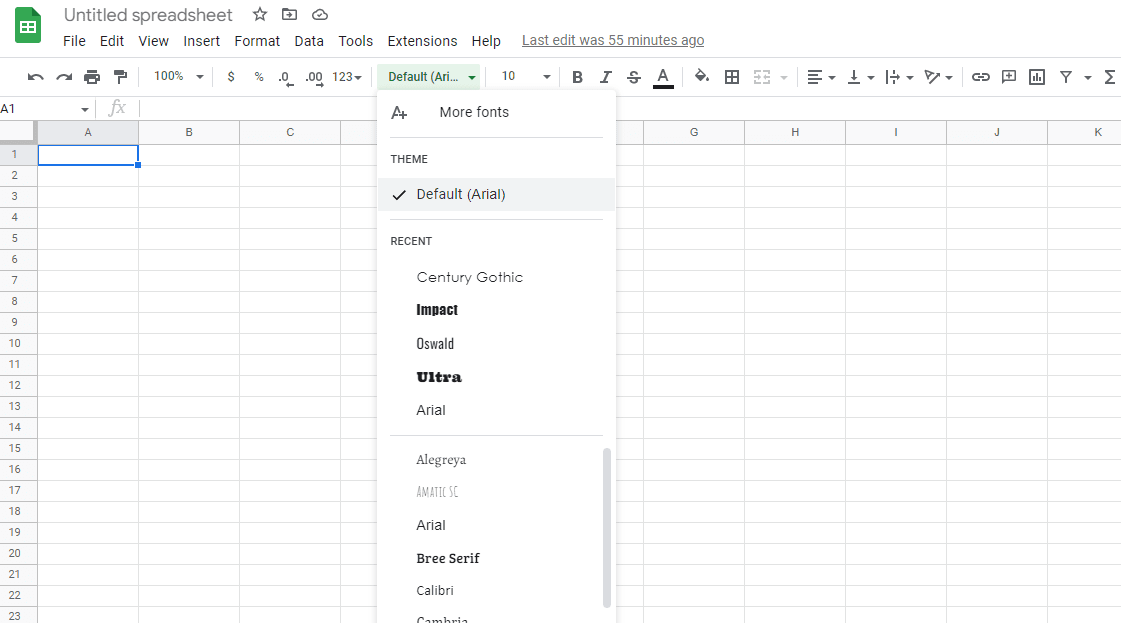Rename the Untitled spreadsheet title
The height and width of the screenshot is (623, 1121).
[x=148, y=15]
